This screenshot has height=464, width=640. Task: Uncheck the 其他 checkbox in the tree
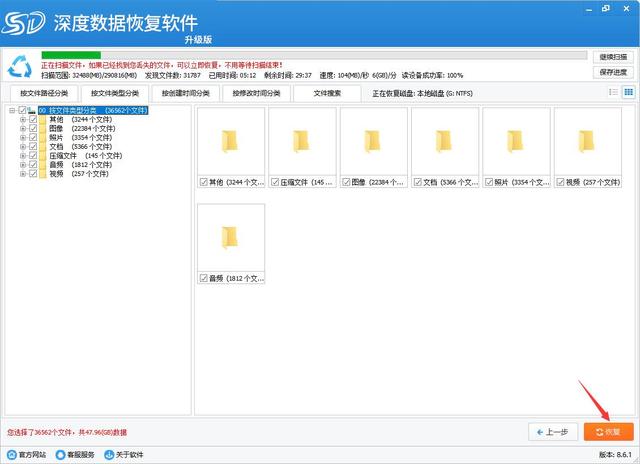33,120
